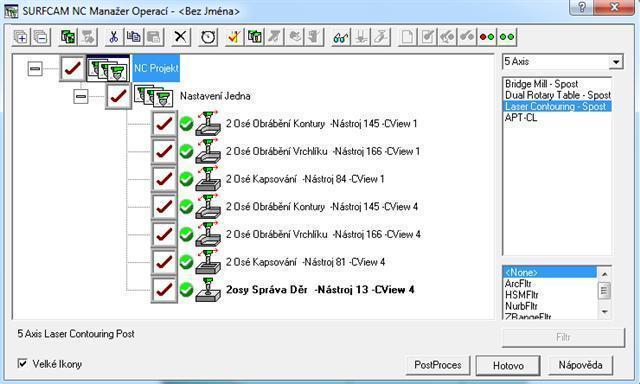640x384 pixels.
Task: Click the two green dots icon
Action: coord(507,37)
